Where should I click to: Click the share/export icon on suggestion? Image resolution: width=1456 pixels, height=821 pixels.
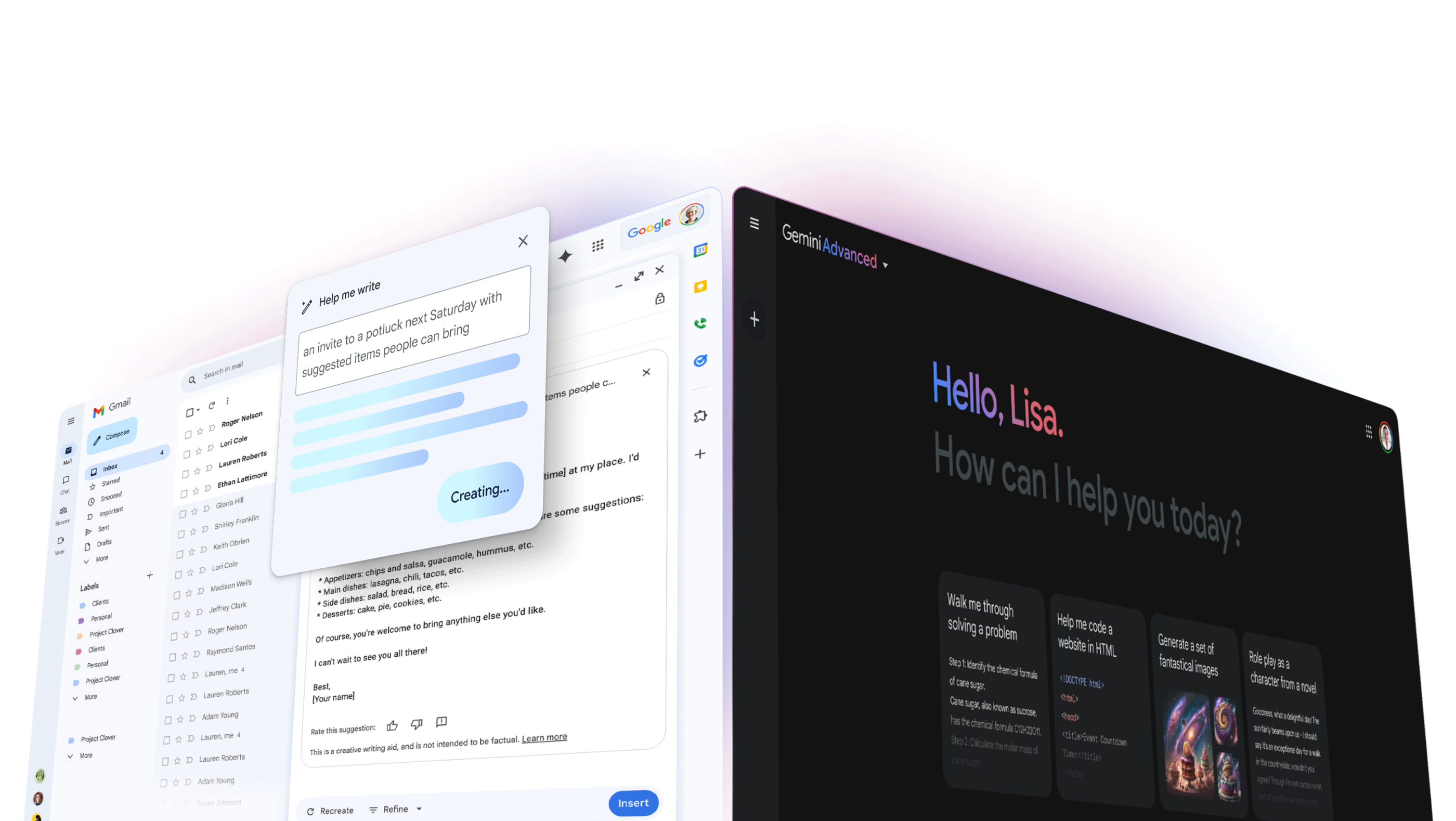441,722
